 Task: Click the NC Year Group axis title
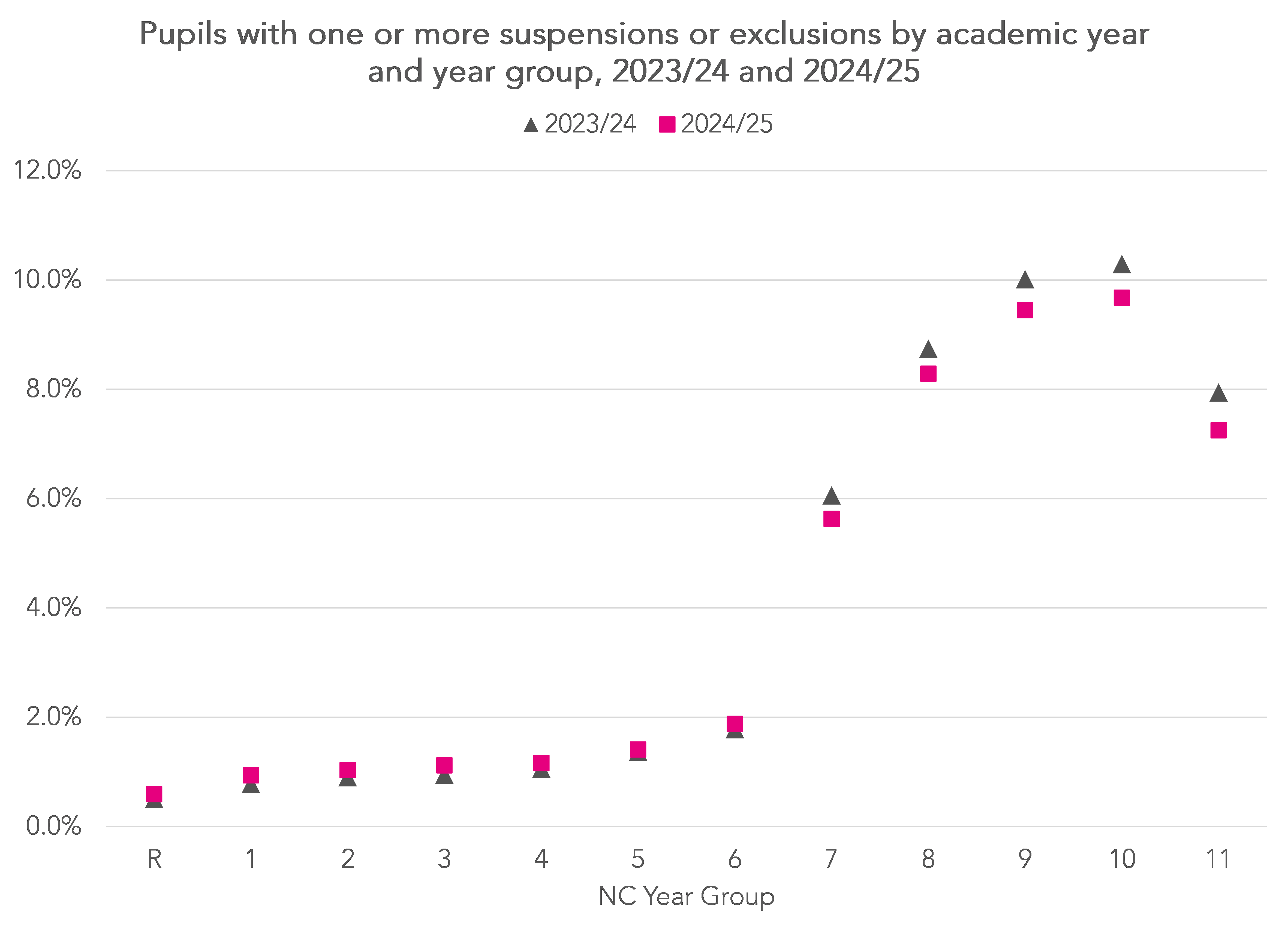pyautogui.click(x=686, y=896)
